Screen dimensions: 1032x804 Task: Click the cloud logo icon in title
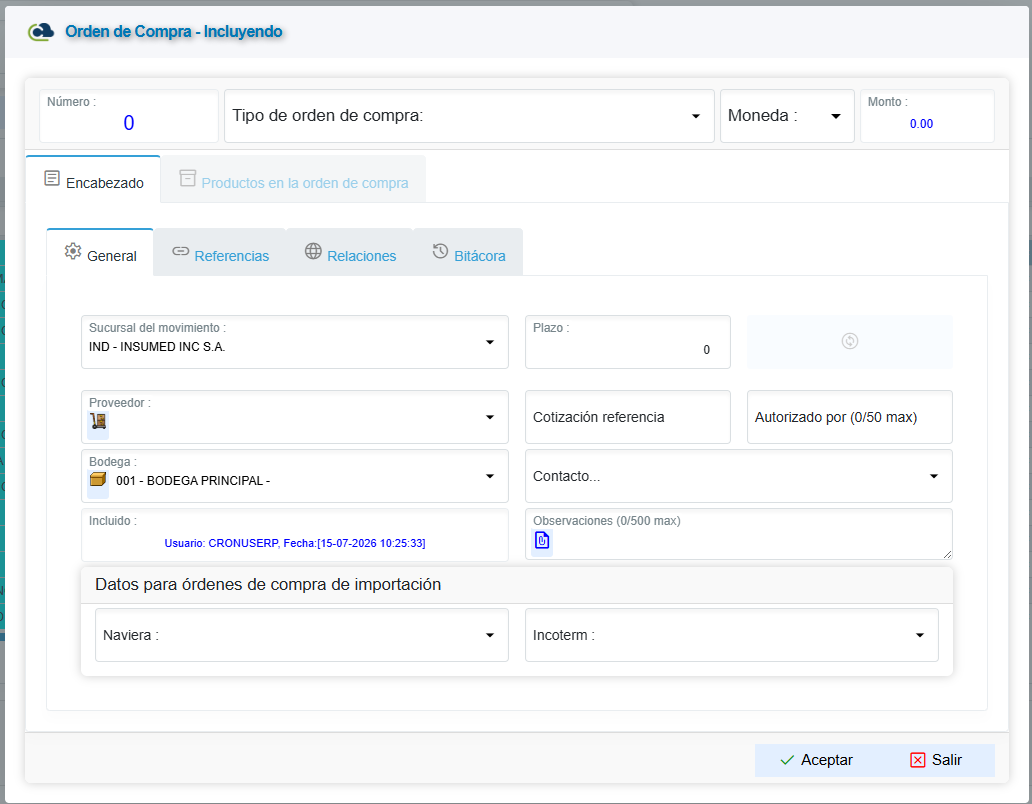41,32
